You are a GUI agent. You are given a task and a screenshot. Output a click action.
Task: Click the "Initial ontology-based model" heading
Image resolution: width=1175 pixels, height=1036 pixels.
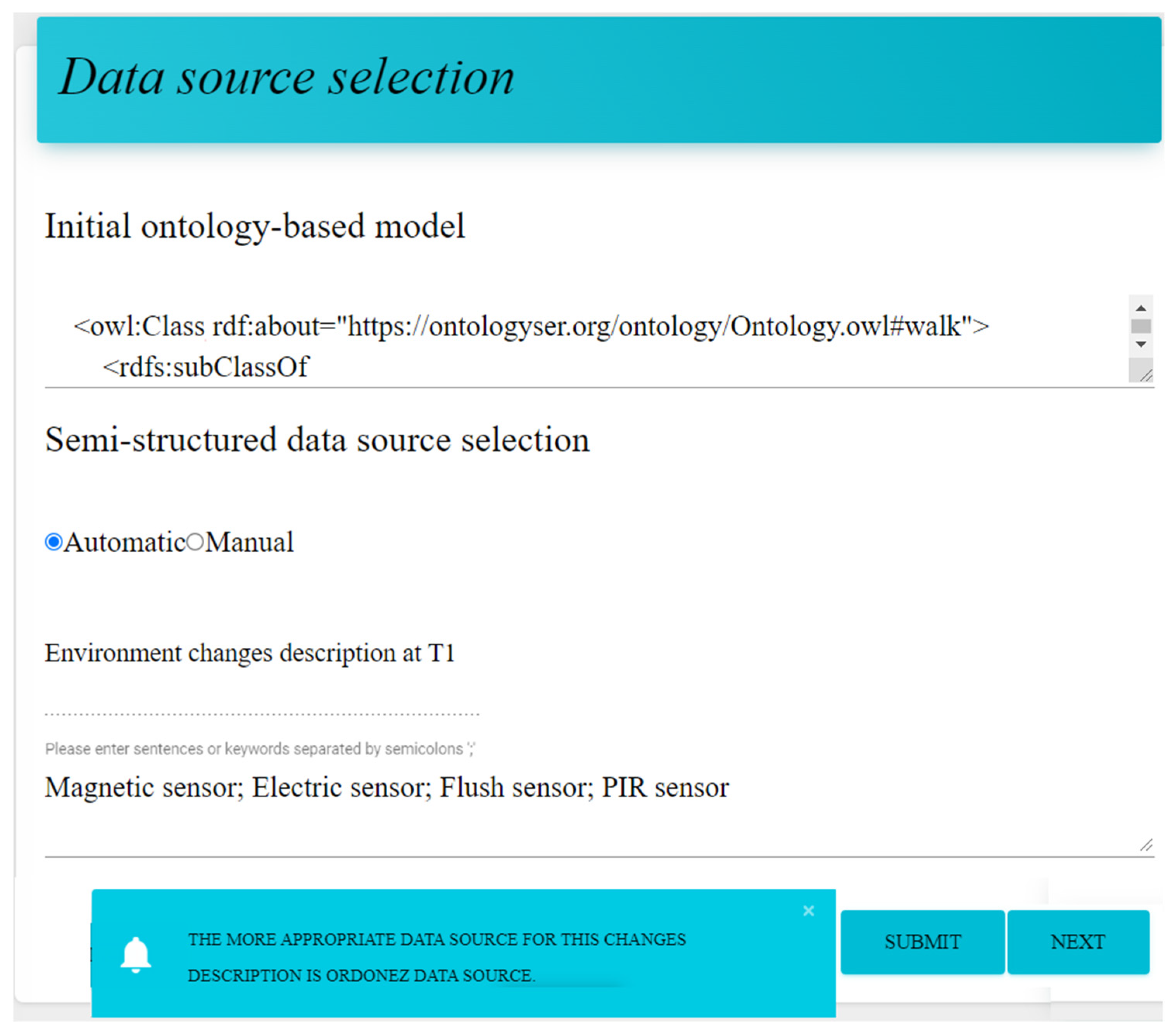(255, 226)
